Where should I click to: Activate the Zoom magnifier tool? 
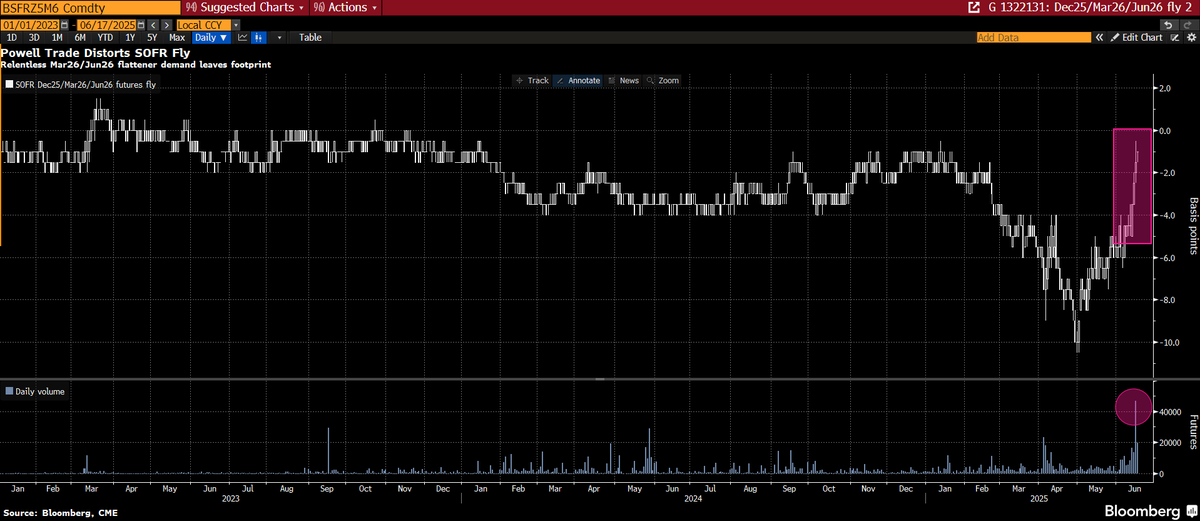point(662,80)
